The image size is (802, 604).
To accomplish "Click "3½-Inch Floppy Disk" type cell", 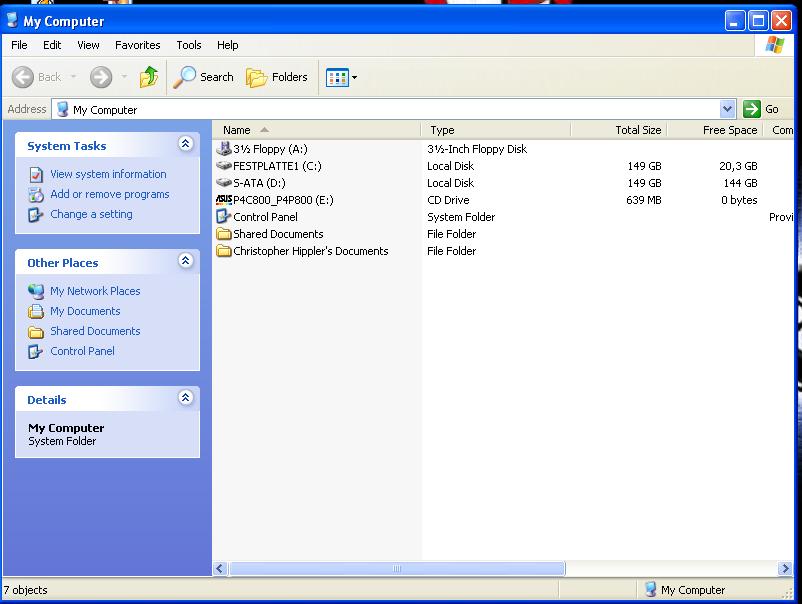I will click(x=477, y=149).
